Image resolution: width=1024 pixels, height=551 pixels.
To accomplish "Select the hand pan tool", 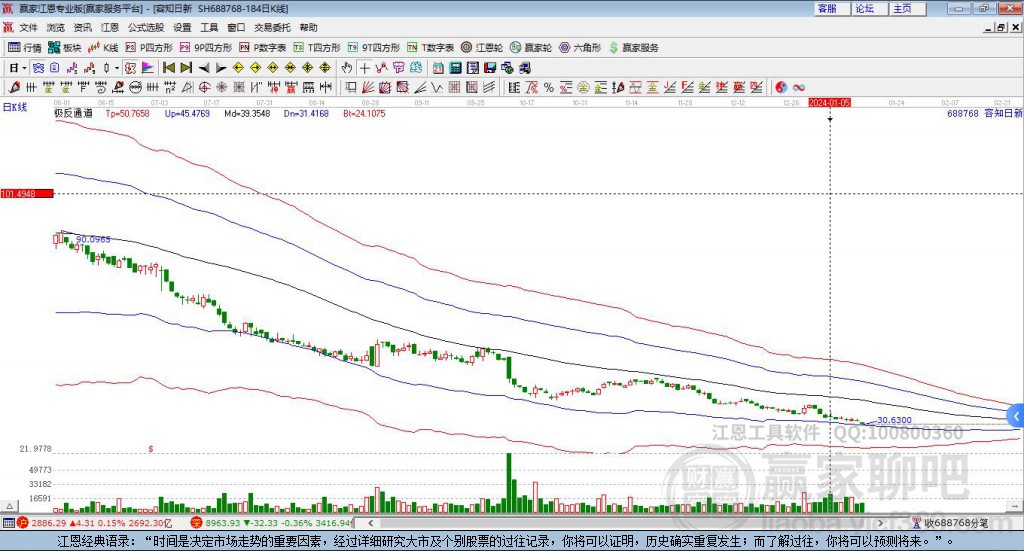I will click(x=347, y=68).
